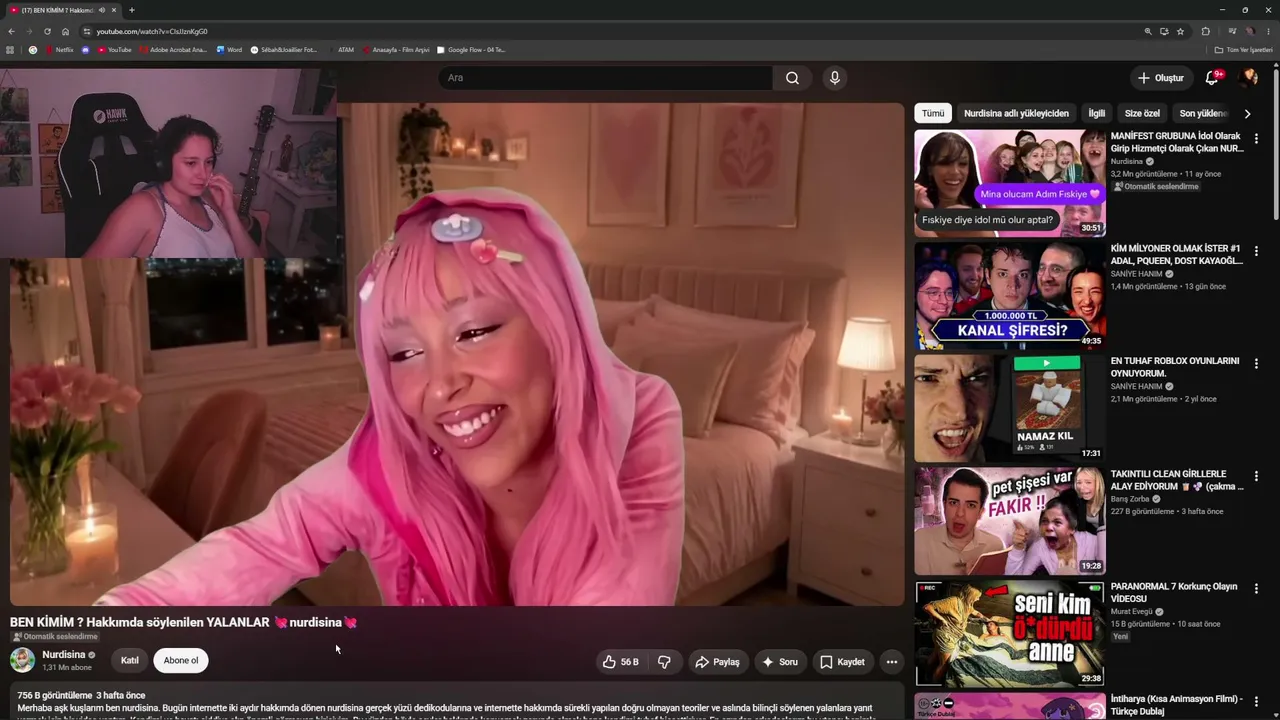Image resolution: width=1280 pixels, height=720 pixels.
Task: Open YouTube notifications bell
Action: (x=1212, y=78)
